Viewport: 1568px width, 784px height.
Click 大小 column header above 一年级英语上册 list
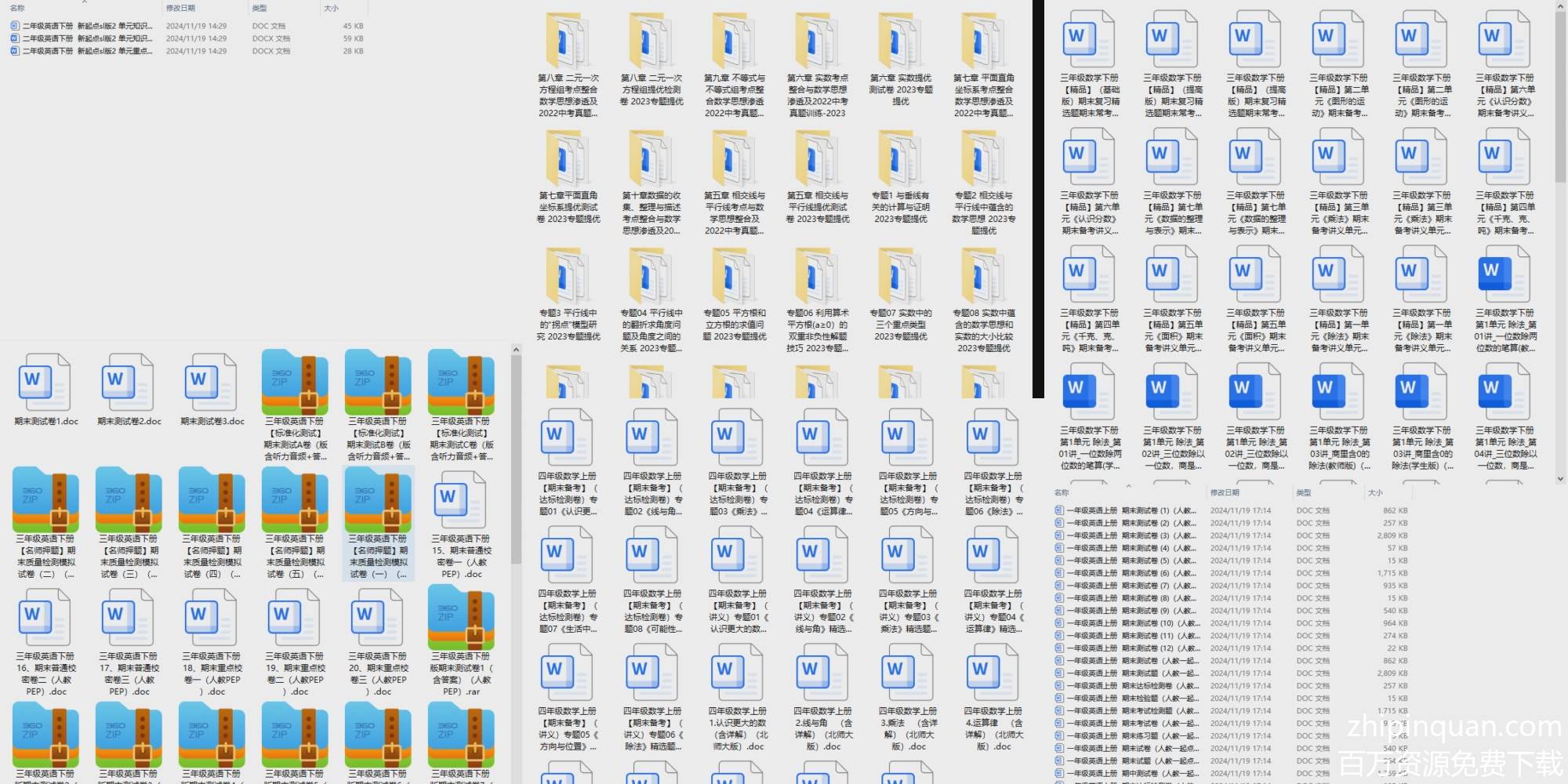1375,492
